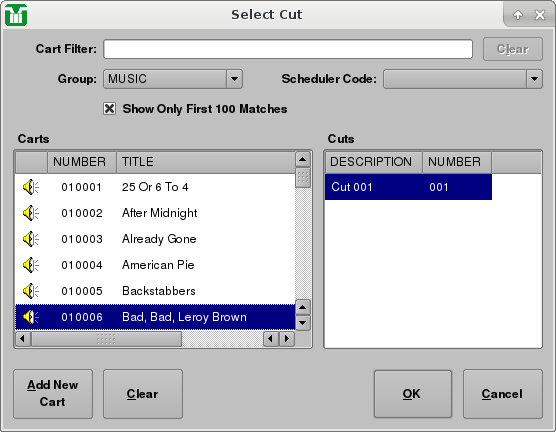Click Add New Cart button
This screenshot has width=556, height=432.
(53, 394)
